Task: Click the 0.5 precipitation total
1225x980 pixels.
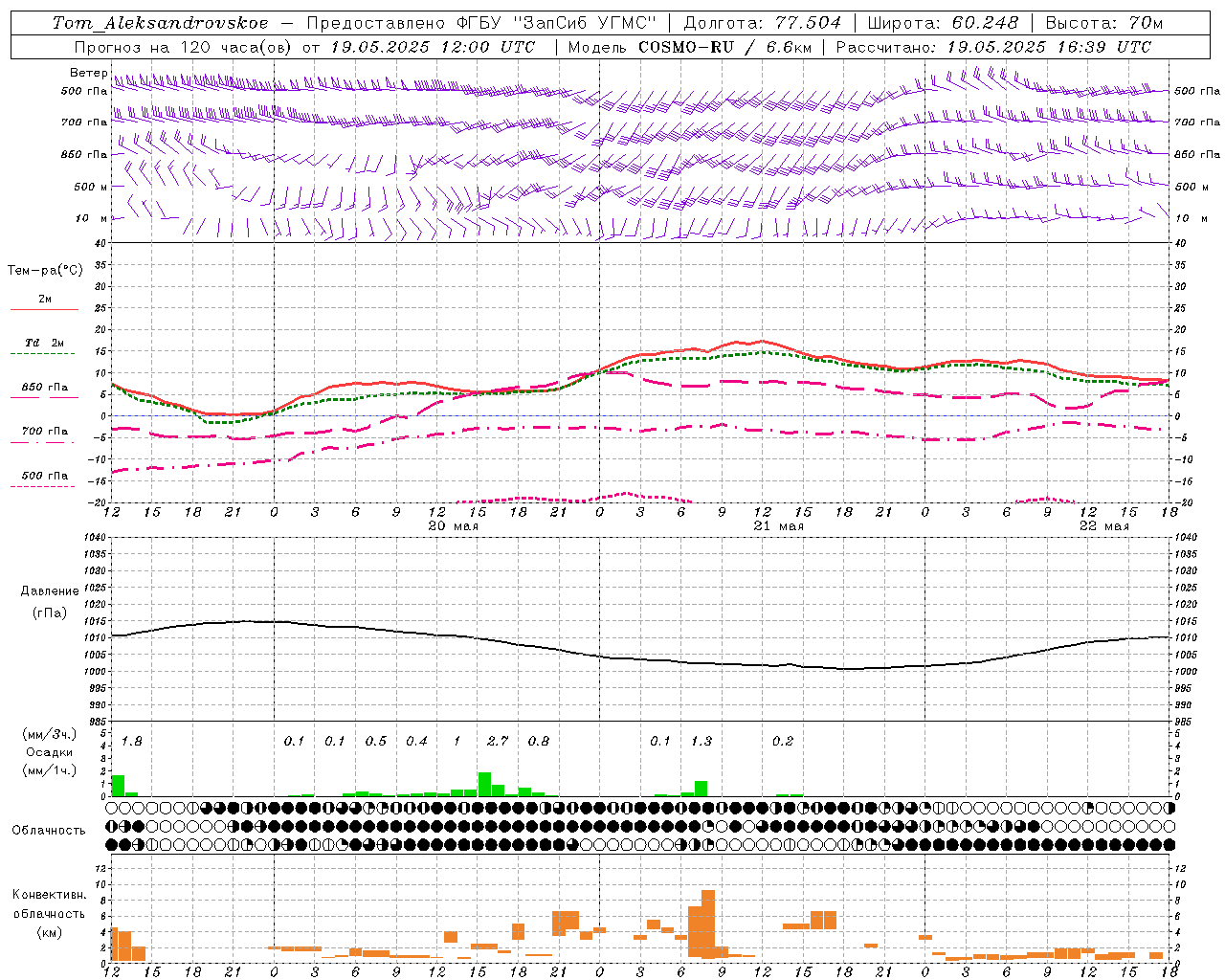Action: 376,742
